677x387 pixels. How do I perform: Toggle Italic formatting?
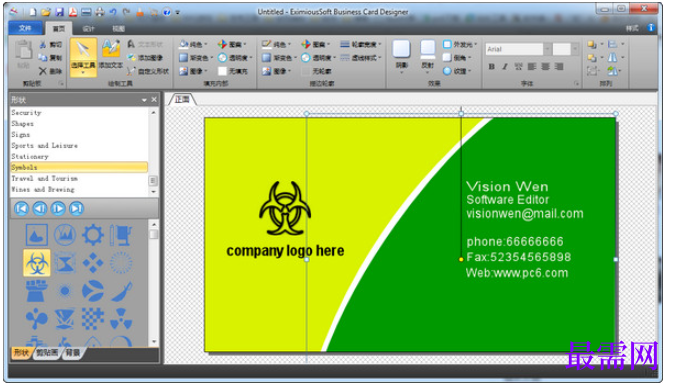(504, 67)
